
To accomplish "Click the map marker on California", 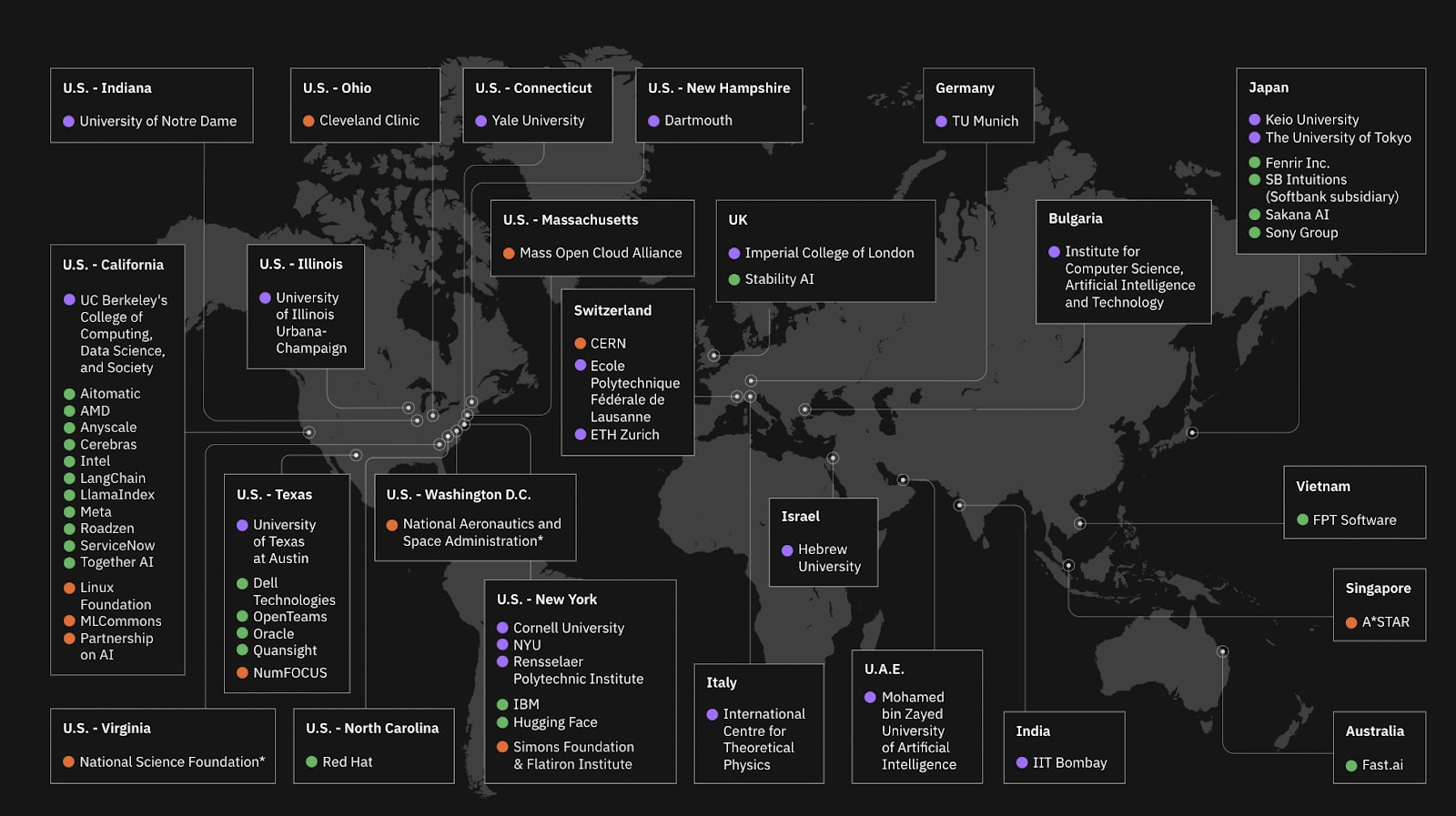I will click(309, 433).
